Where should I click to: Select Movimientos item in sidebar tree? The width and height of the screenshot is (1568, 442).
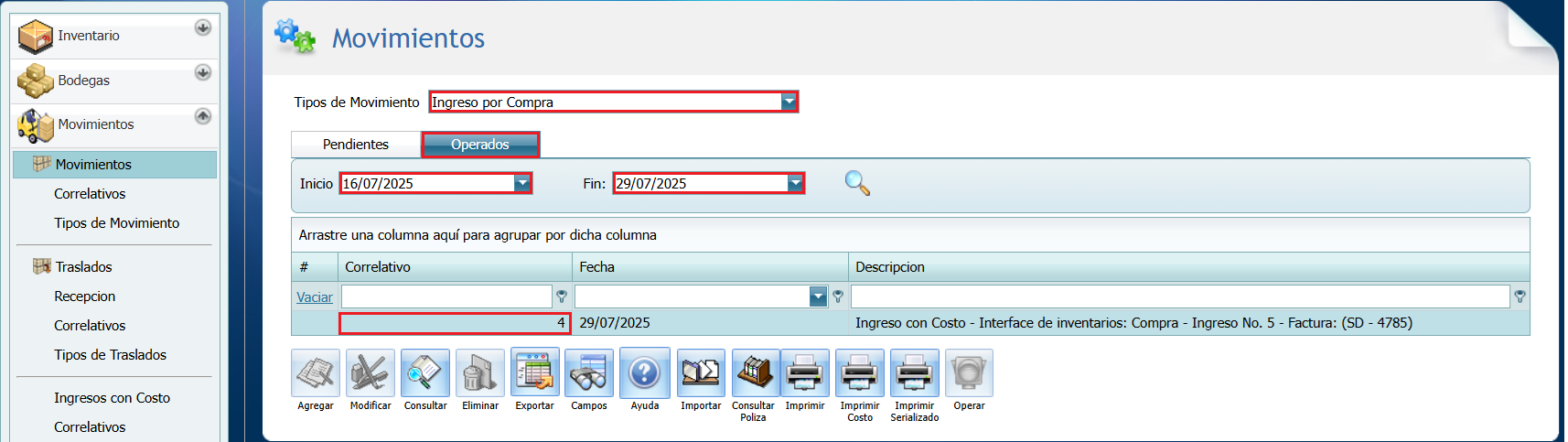[x=114, y=165]
